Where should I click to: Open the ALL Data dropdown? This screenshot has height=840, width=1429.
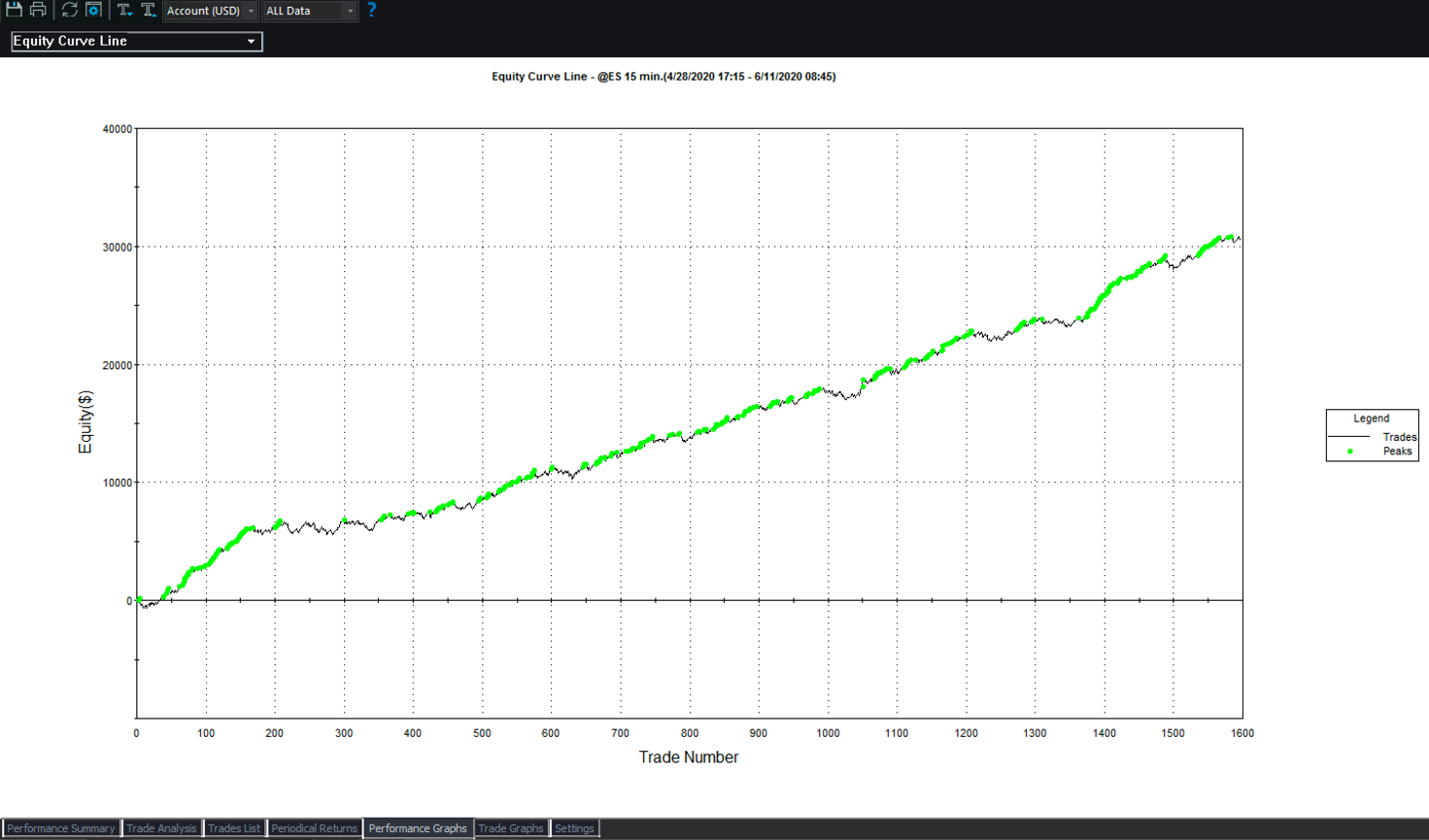(x=310, y=11)
